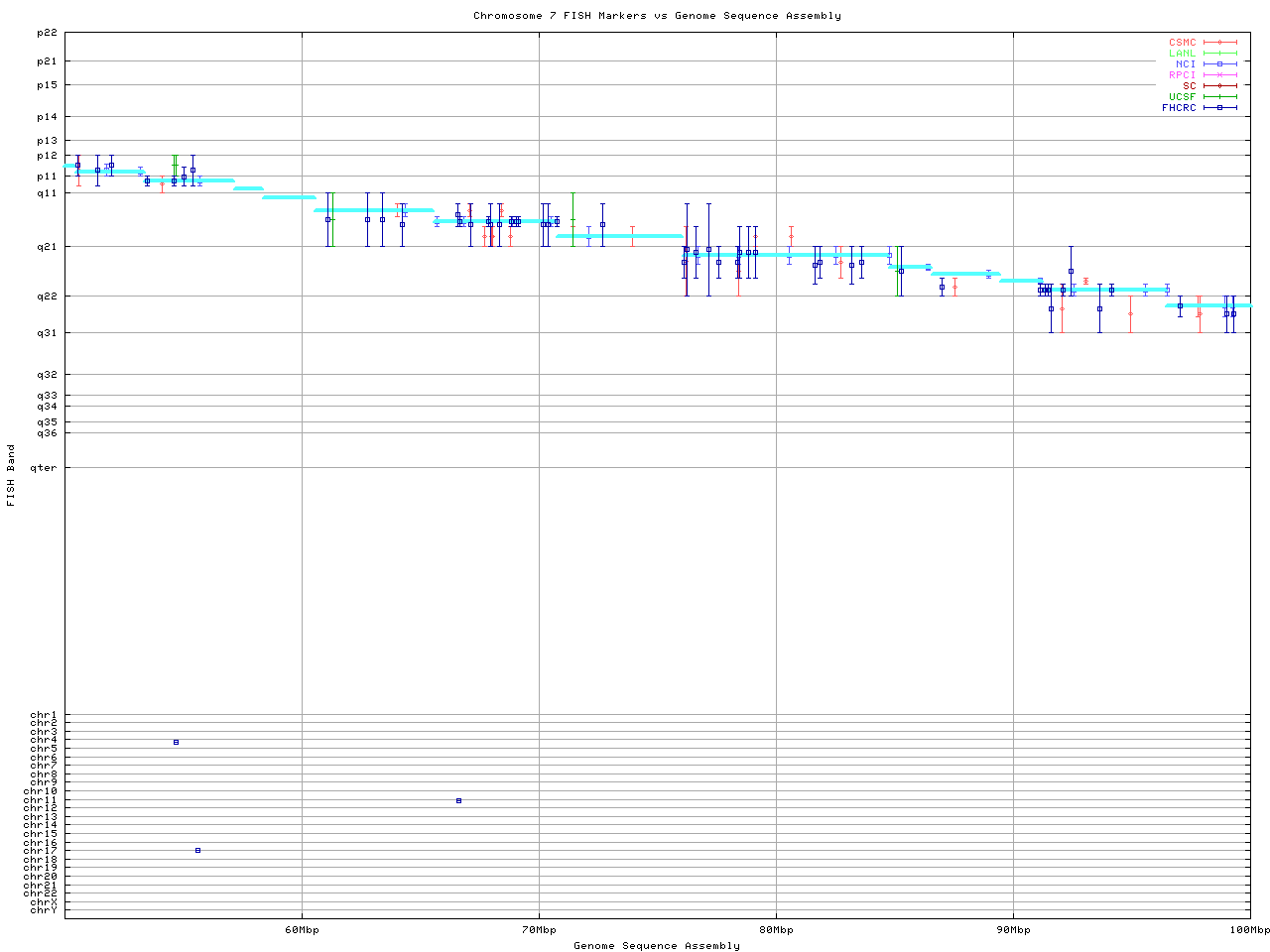Click the UCSF legend label
This screenshot has height=952, width=1270.
click(1182, 97)
